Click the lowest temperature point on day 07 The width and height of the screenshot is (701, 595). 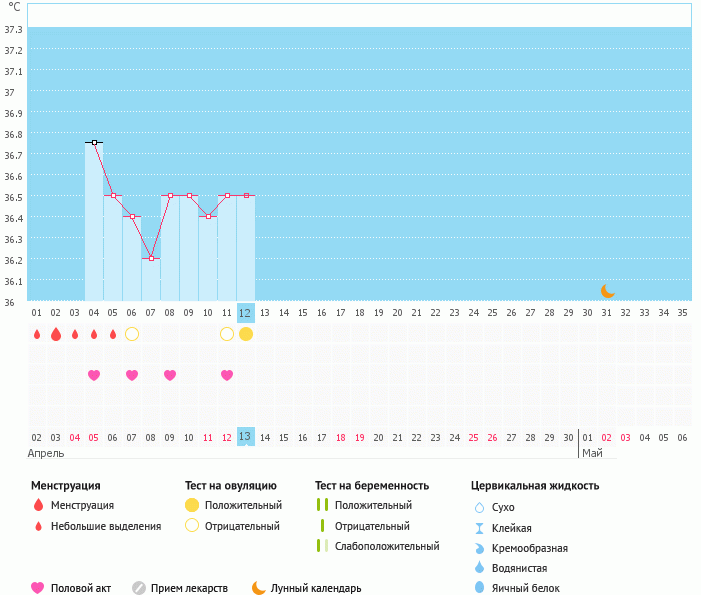[151, 258]
